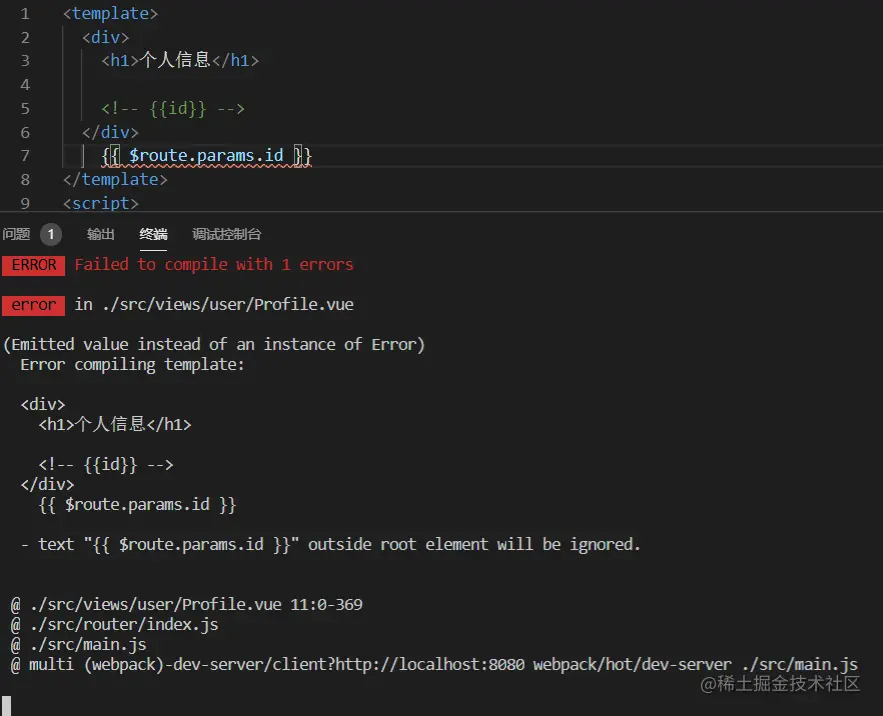The height and width of the screenshot is (716, 883).
Task: Open the 问题 problems tab
Action: (x=16, y=234)
